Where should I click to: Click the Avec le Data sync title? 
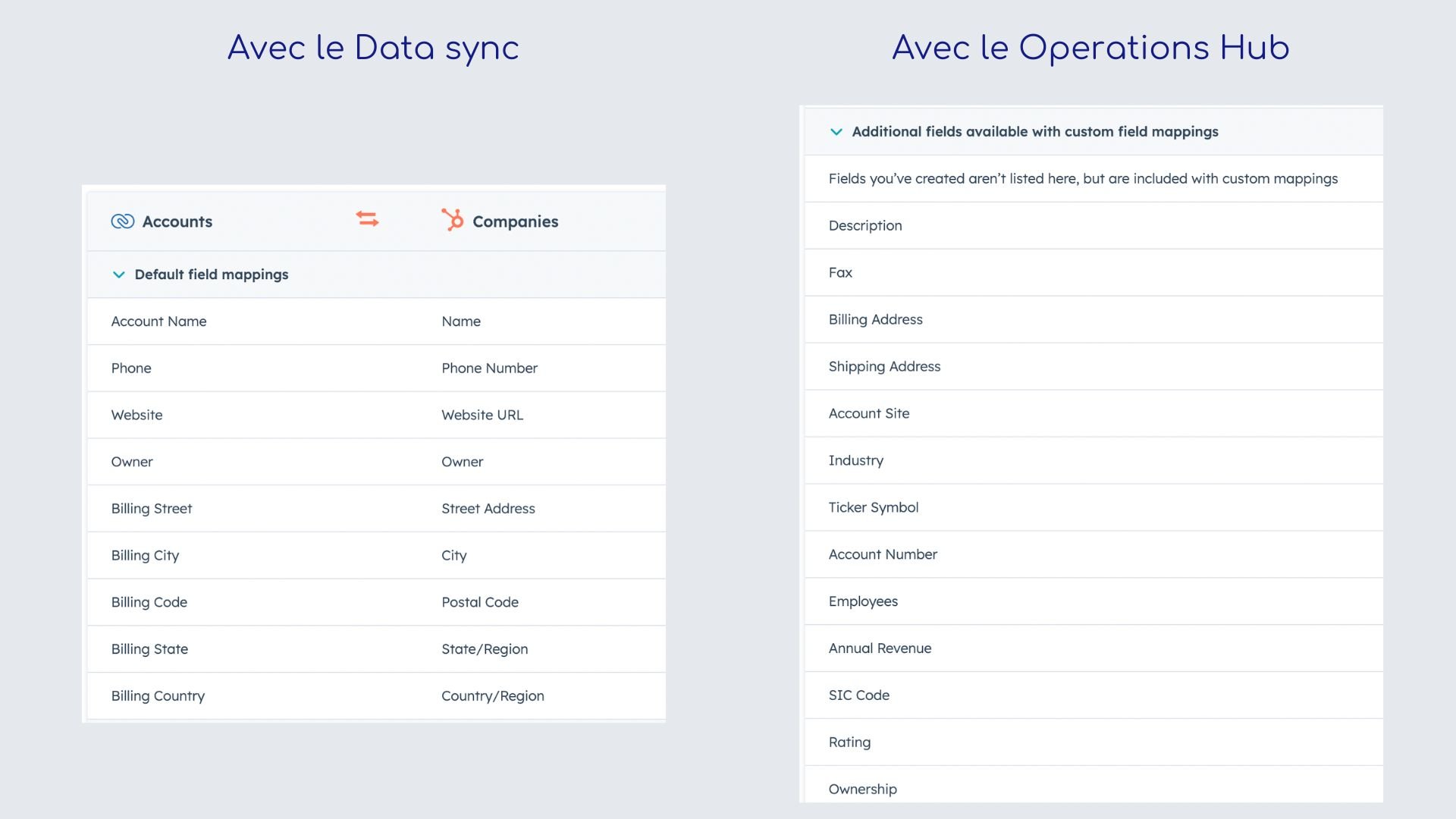pos(373,49)
